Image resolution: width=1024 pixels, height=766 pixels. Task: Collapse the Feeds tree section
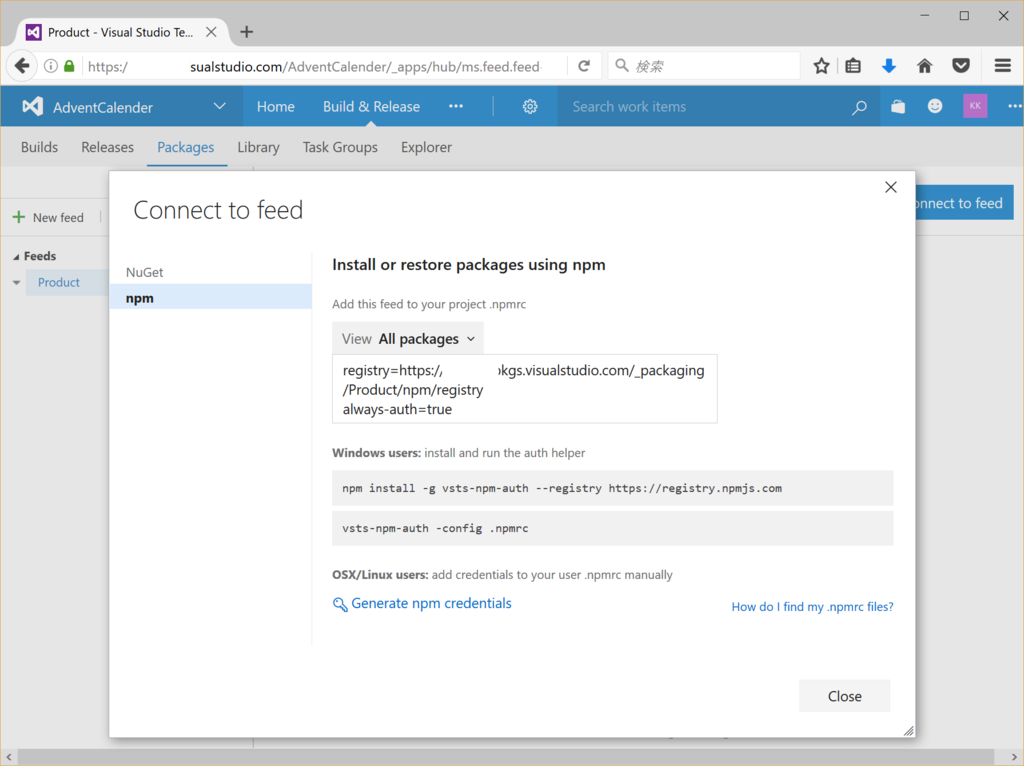click(x=16, y=257)
